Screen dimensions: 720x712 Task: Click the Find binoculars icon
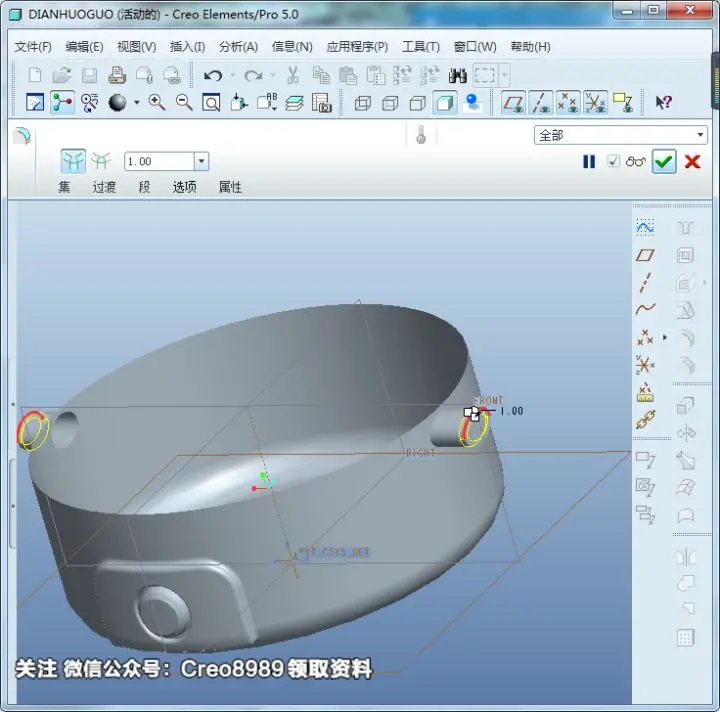[457, 75]
